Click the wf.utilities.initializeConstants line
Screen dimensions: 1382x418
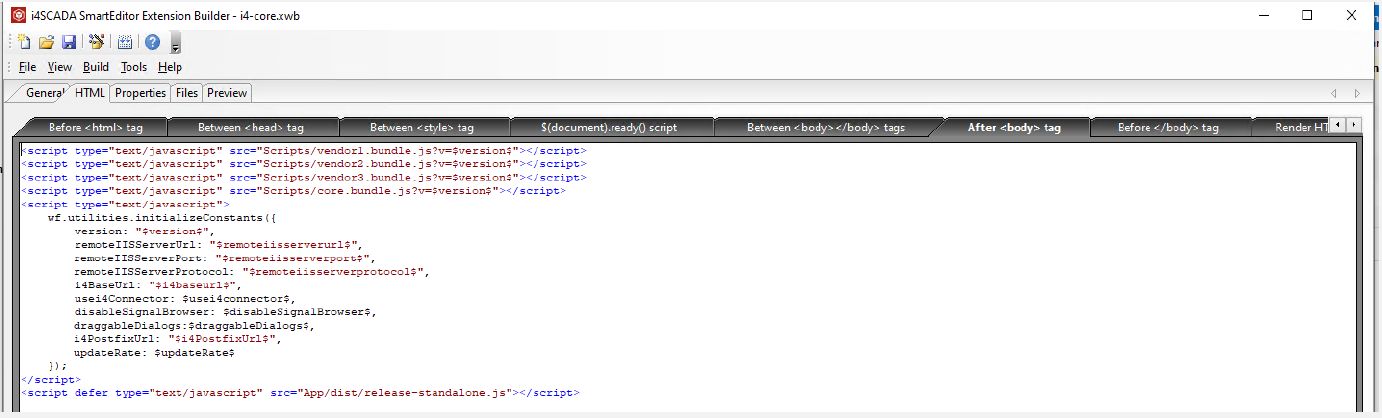point(161,217)
